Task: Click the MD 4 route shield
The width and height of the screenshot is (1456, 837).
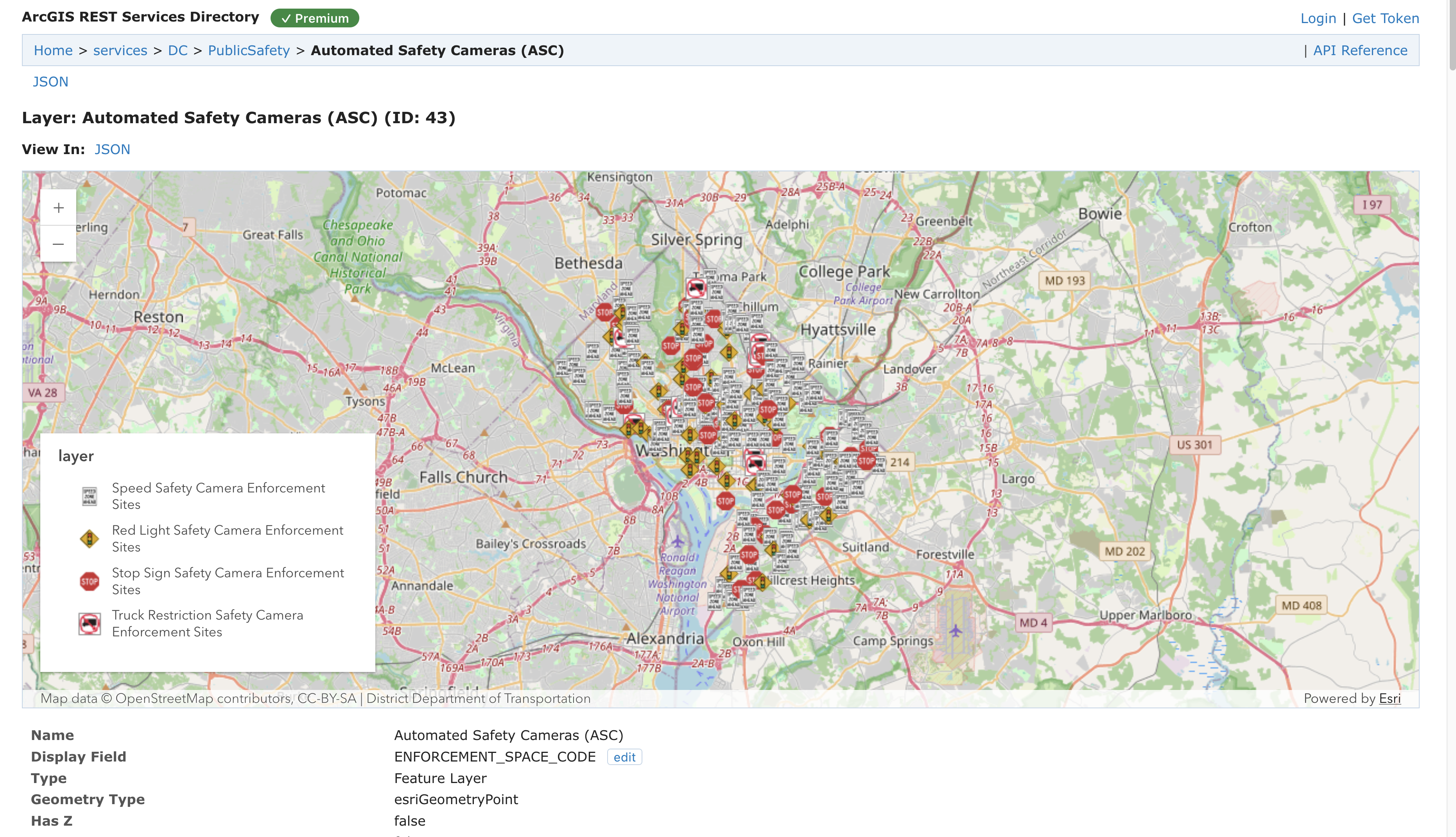Action: (1033, 623)
